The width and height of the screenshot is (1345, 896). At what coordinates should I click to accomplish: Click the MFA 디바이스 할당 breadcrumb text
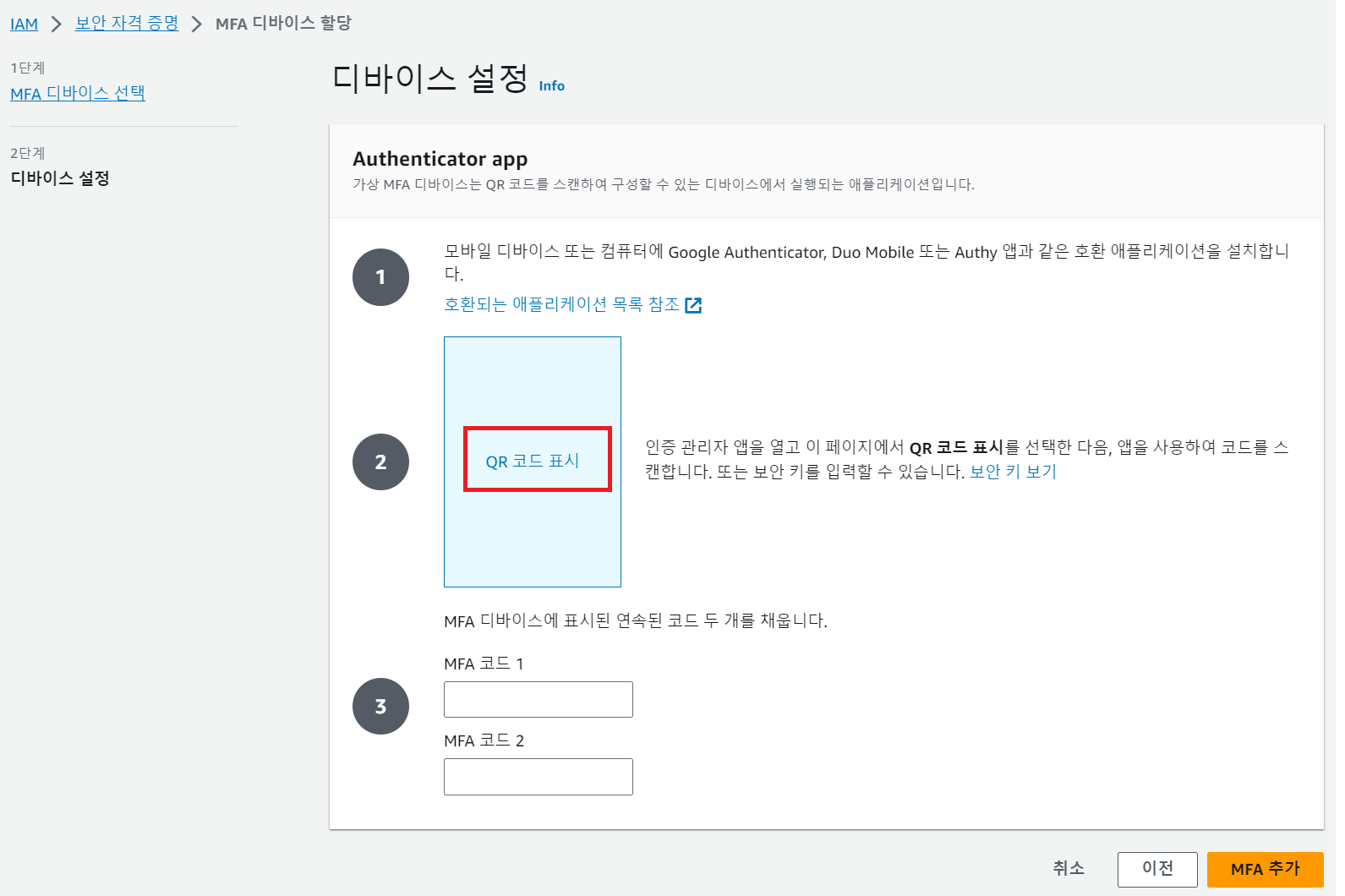pyautogui.click(x=283, y=24)
